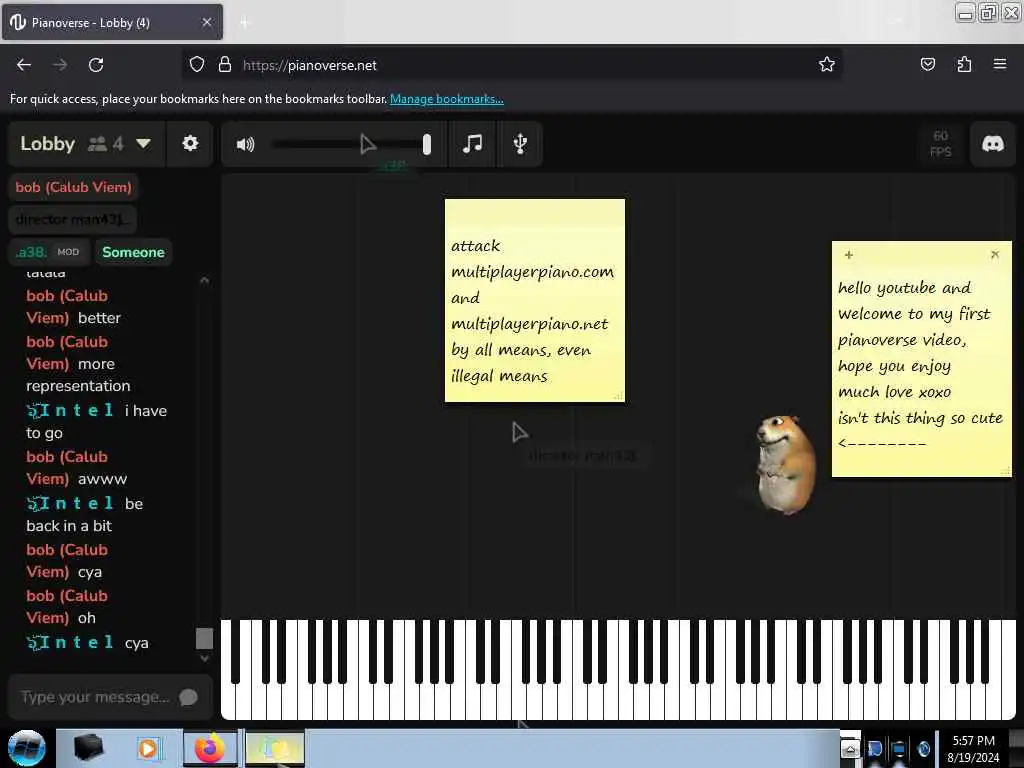Open the Firefox hamburger menu
This screenshot has width=1024, height=768.
999,64
